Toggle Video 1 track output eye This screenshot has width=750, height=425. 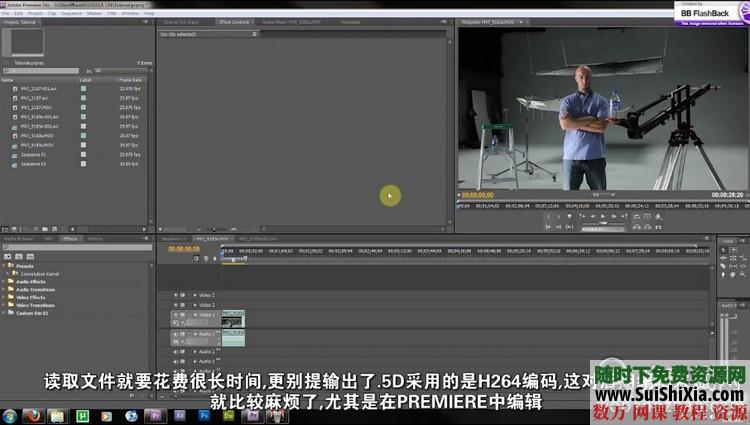click(x=176, y=315)
